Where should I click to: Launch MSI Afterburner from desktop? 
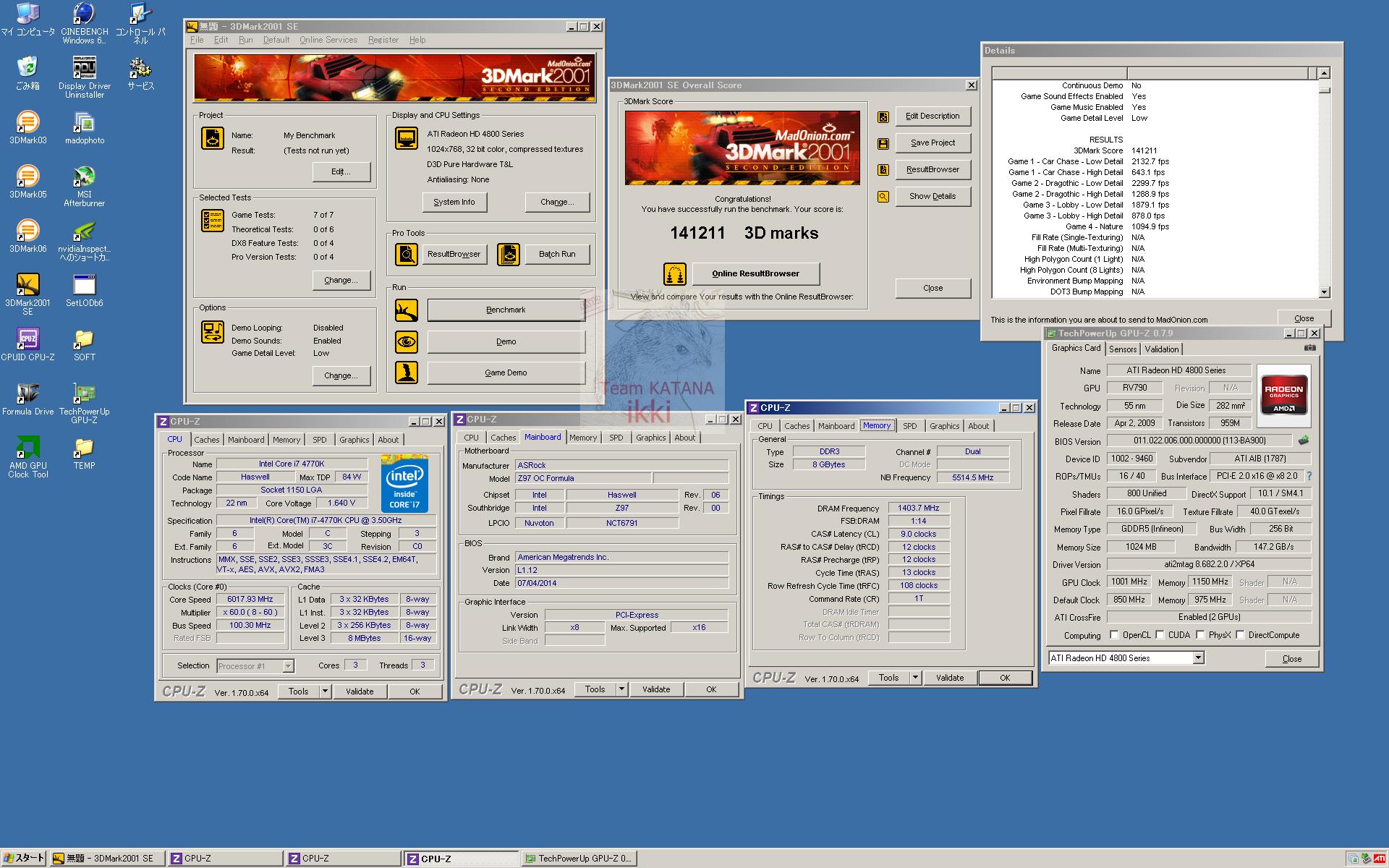[x=85, y=186]
